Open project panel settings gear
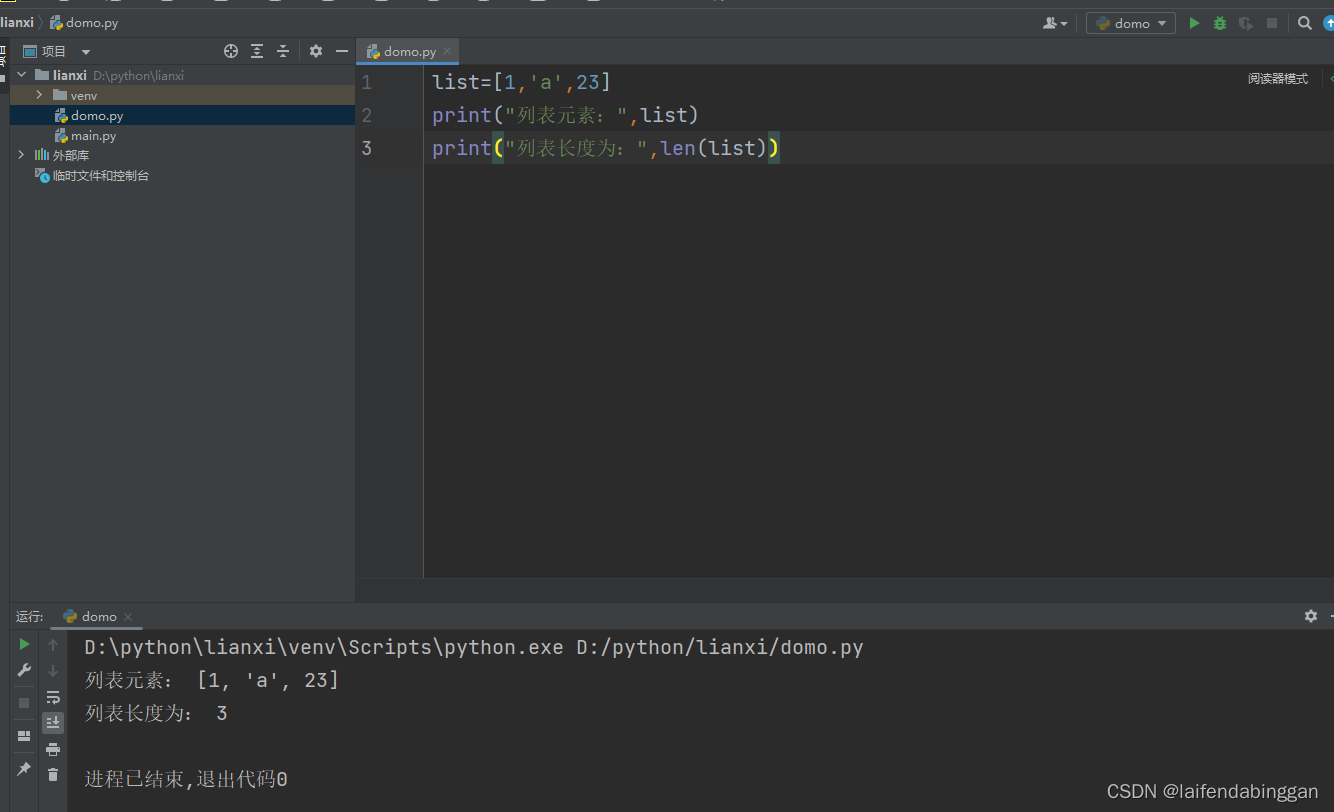 [316, 51]
